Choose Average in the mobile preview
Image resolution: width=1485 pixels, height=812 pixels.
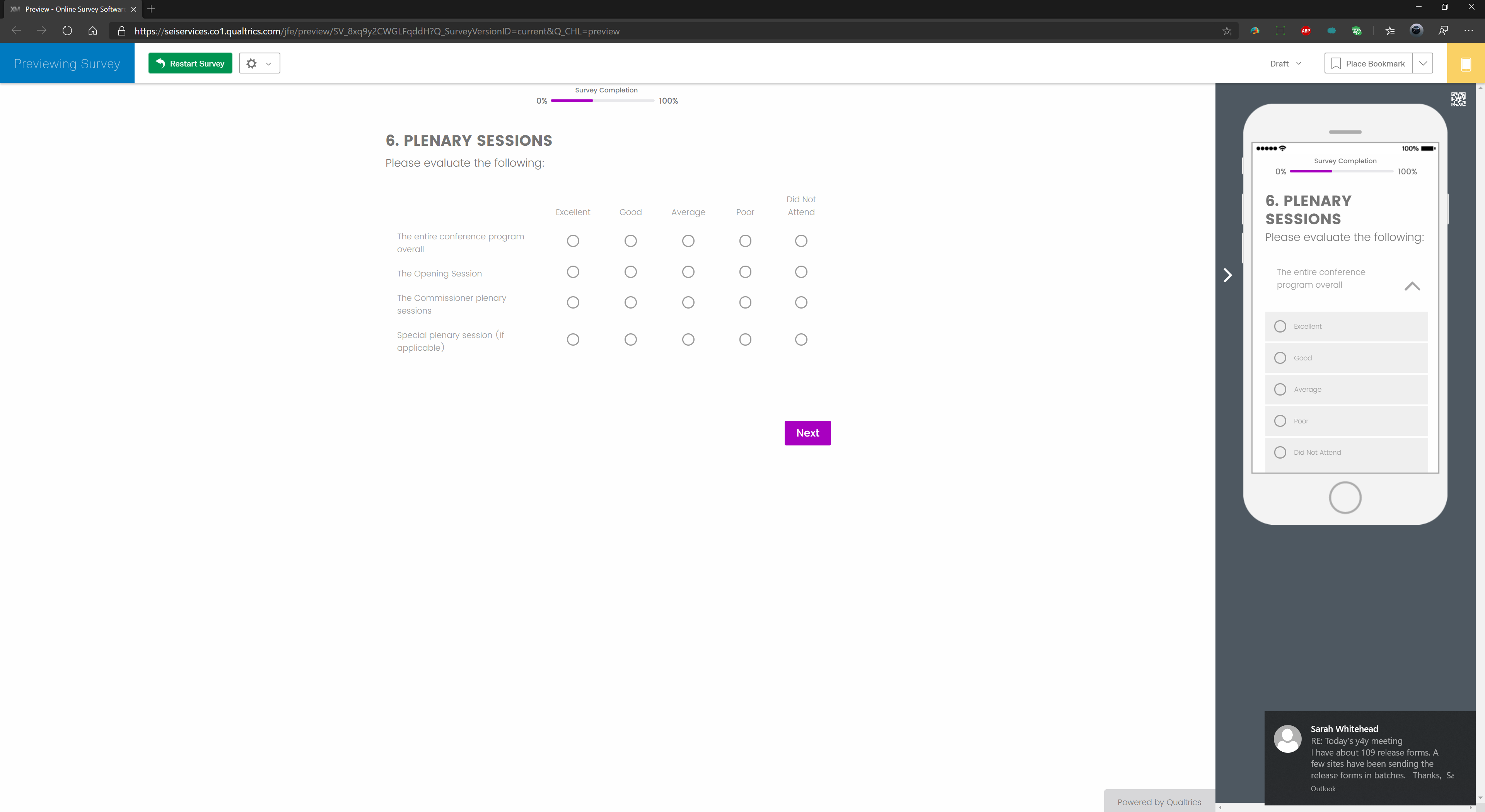pyautogui.click(x=1280, y=390)
